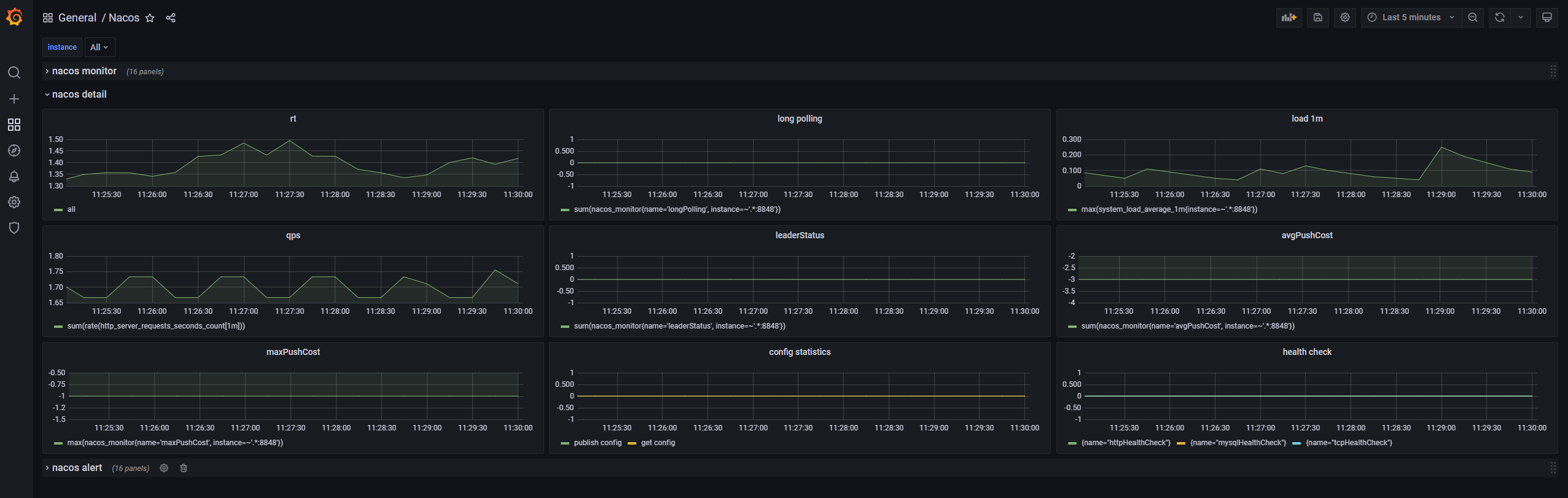Open the search dashboards icon in sidebar
This screenshot has width=1568, height=498.
[x=14, y=72]
